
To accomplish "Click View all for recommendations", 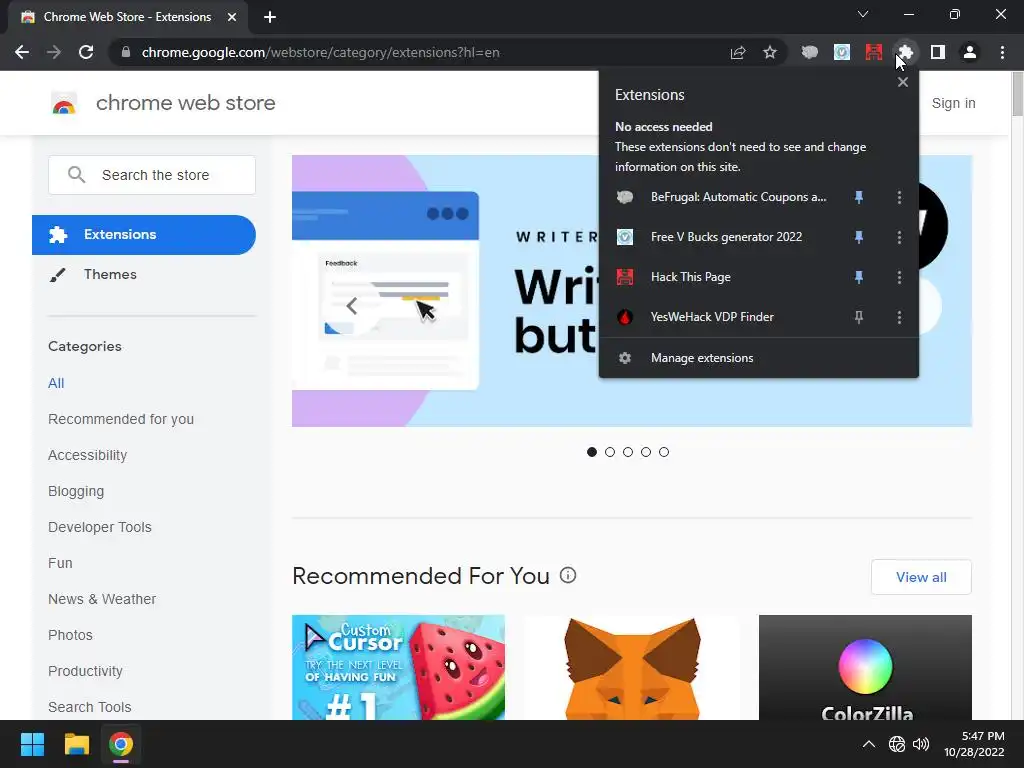I will coord(921,577).
